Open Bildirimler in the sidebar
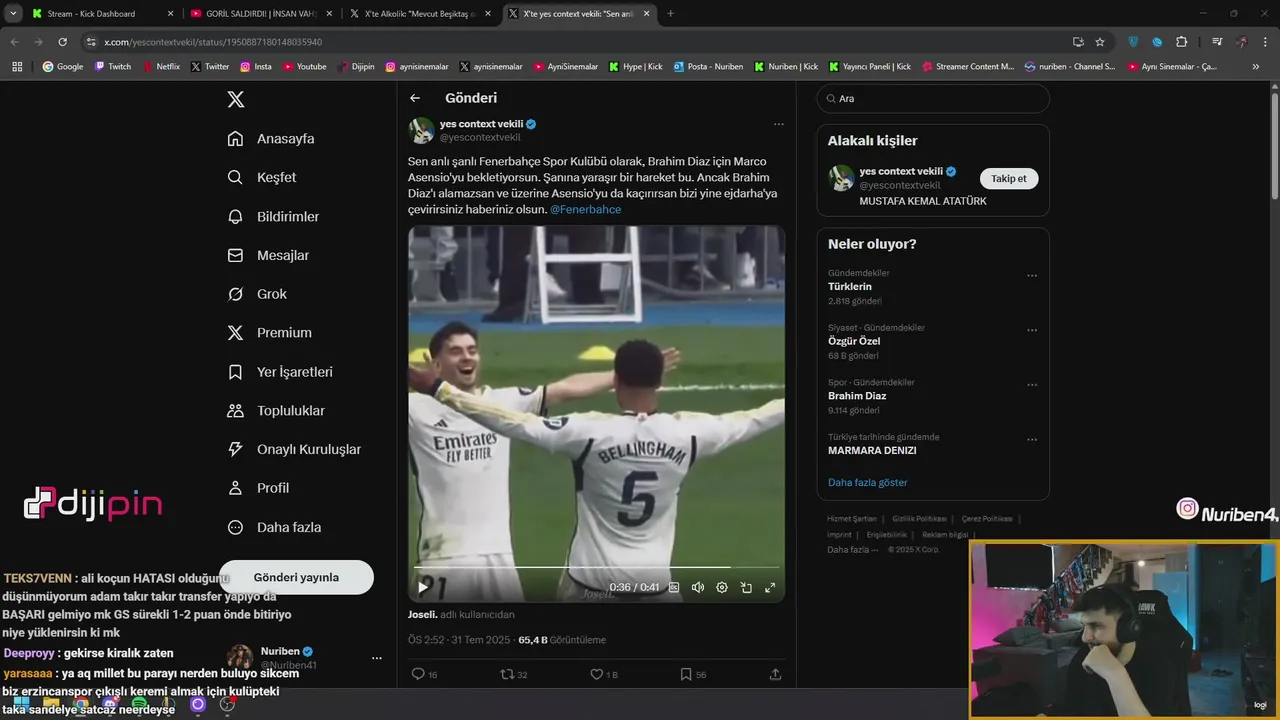Image resolution: width=1280 pixels, height=720 pixels. tap(273, 216)
